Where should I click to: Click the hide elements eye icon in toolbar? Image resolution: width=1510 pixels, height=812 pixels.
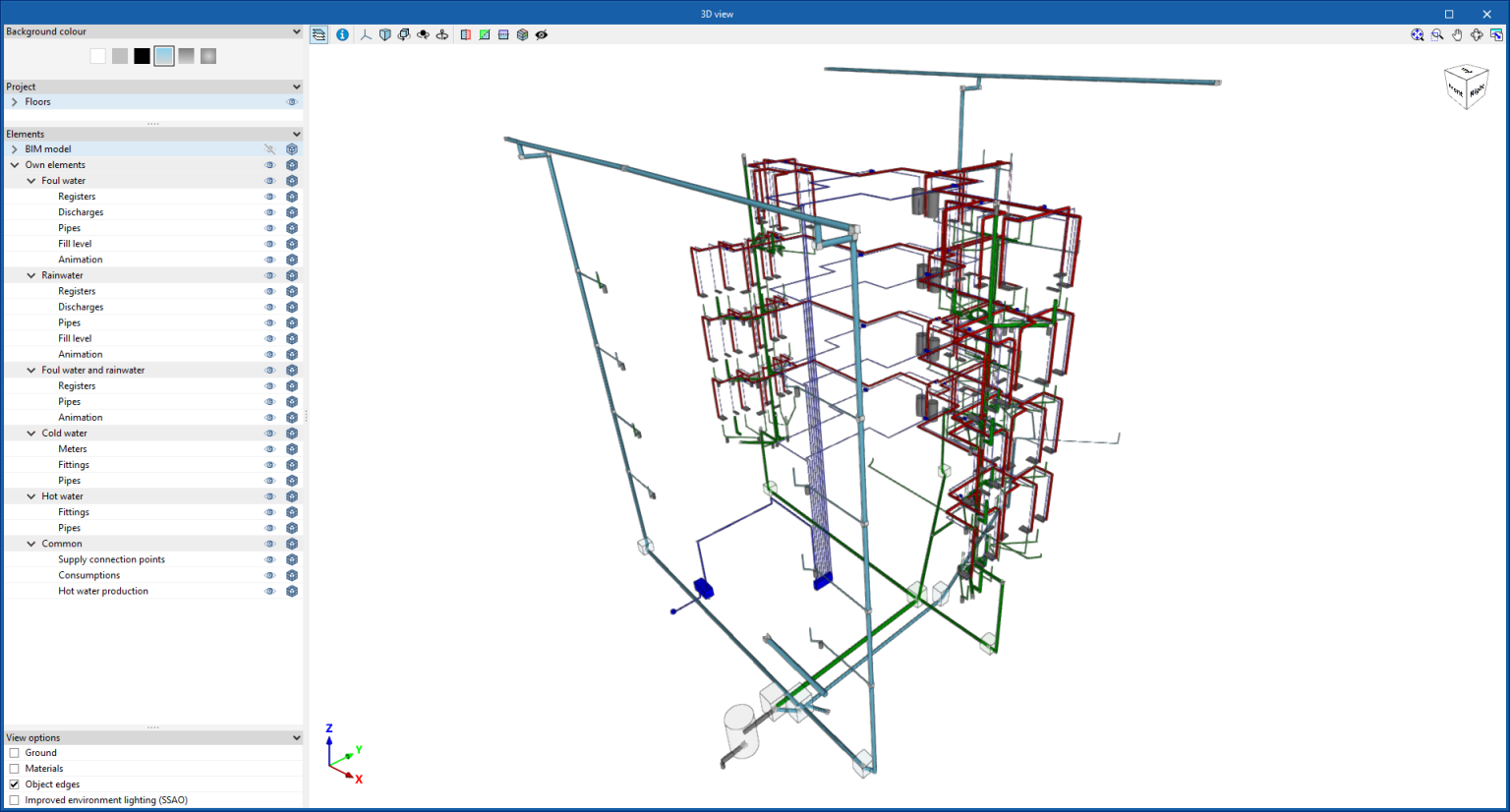542,34
